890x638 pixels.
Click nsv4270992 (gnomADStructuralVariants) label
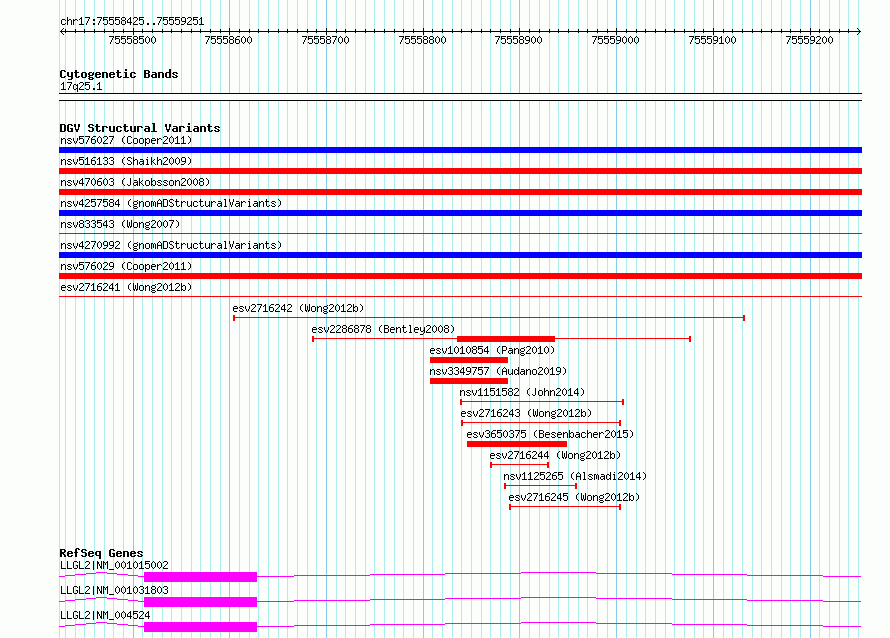[171, 245]
